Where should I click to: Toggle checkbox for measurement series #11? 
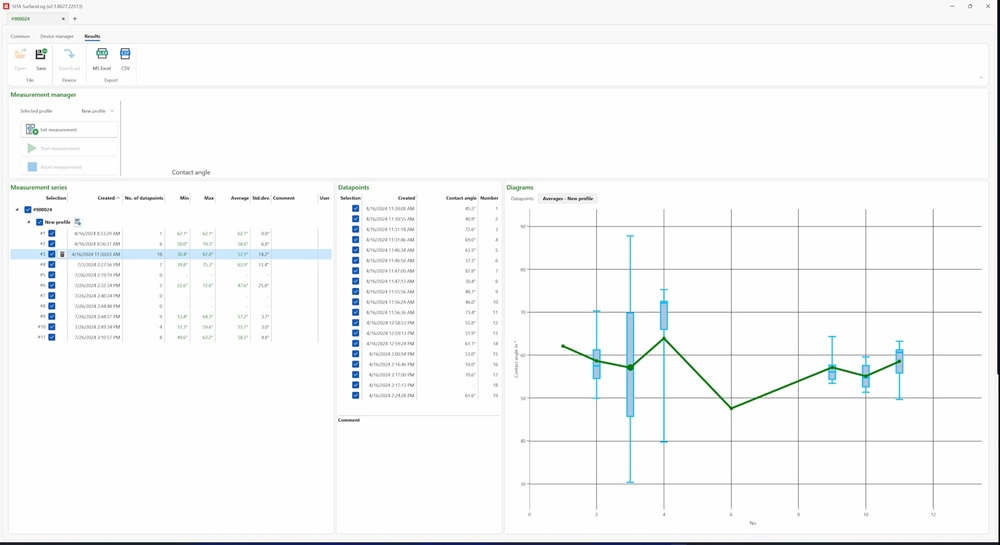tap(52, 337)
